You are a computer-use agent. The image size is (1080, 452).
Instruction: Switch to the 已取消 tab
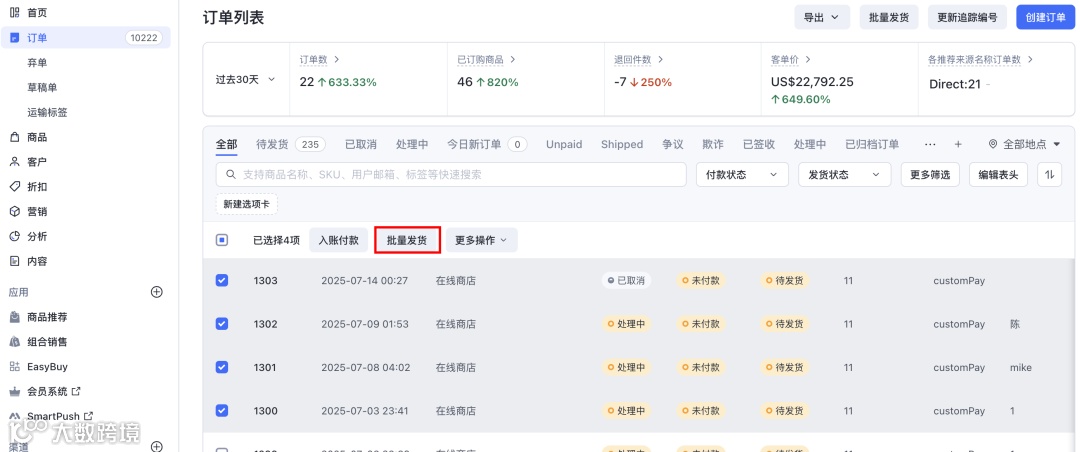click(361, 144)
